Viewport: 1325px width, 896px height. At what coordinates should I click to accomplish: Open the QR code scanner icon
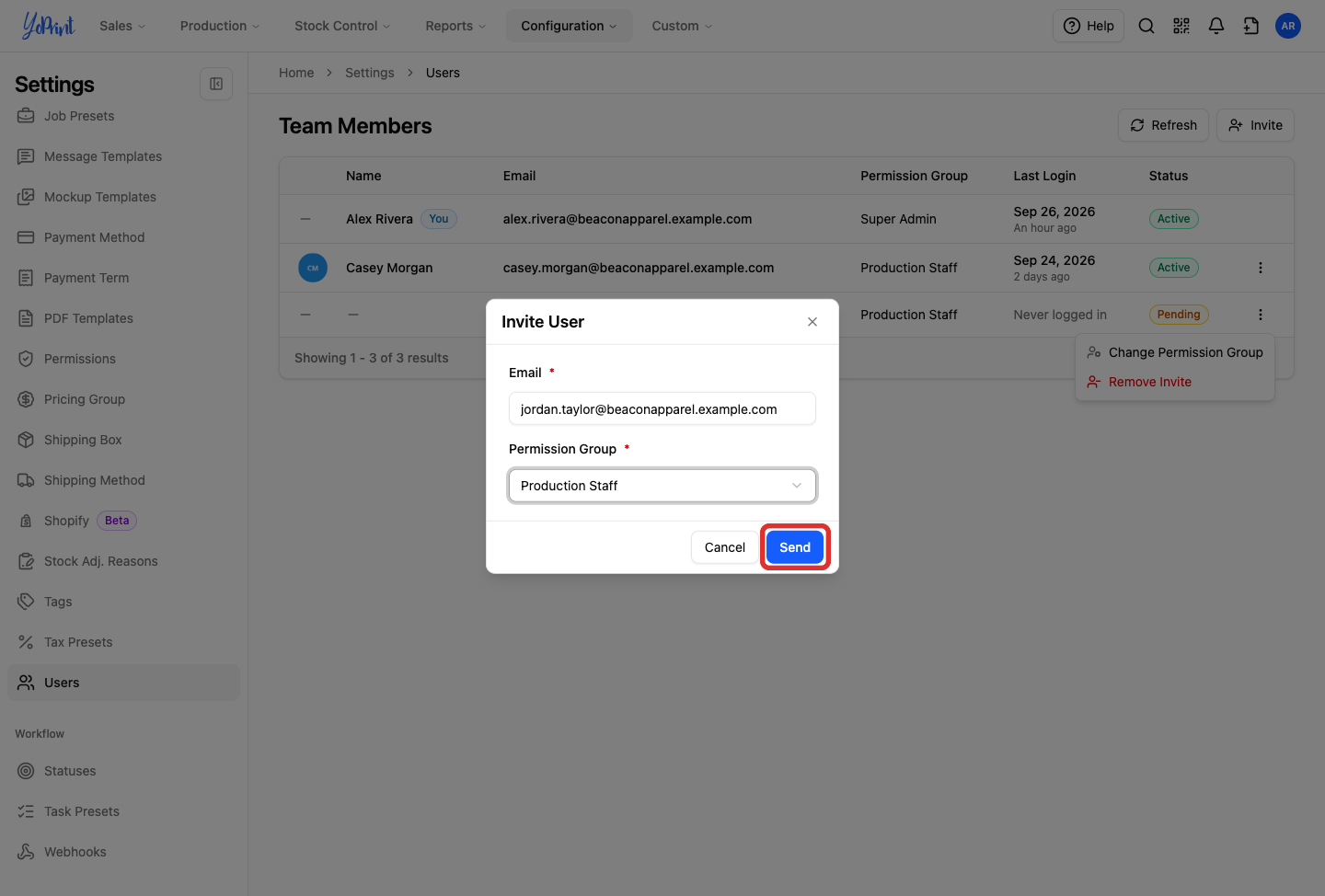click(1181, 26)
